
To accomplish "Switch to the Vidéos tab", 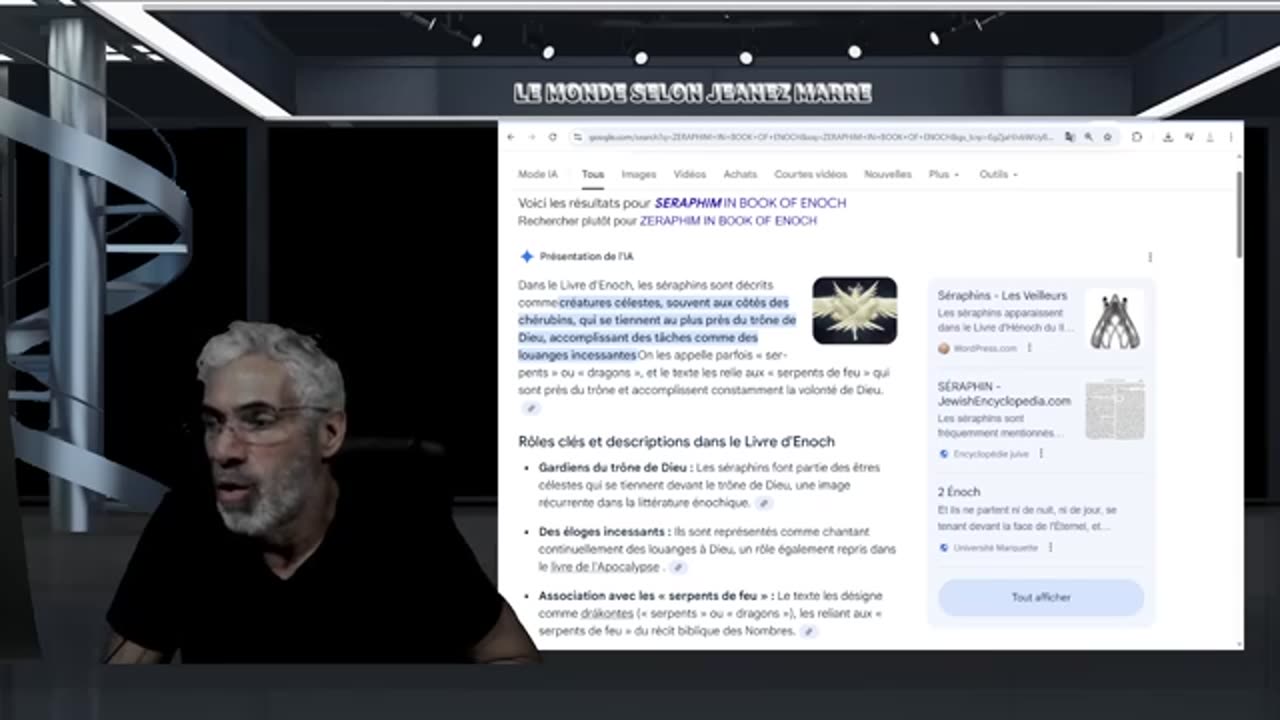I will 689,174.
